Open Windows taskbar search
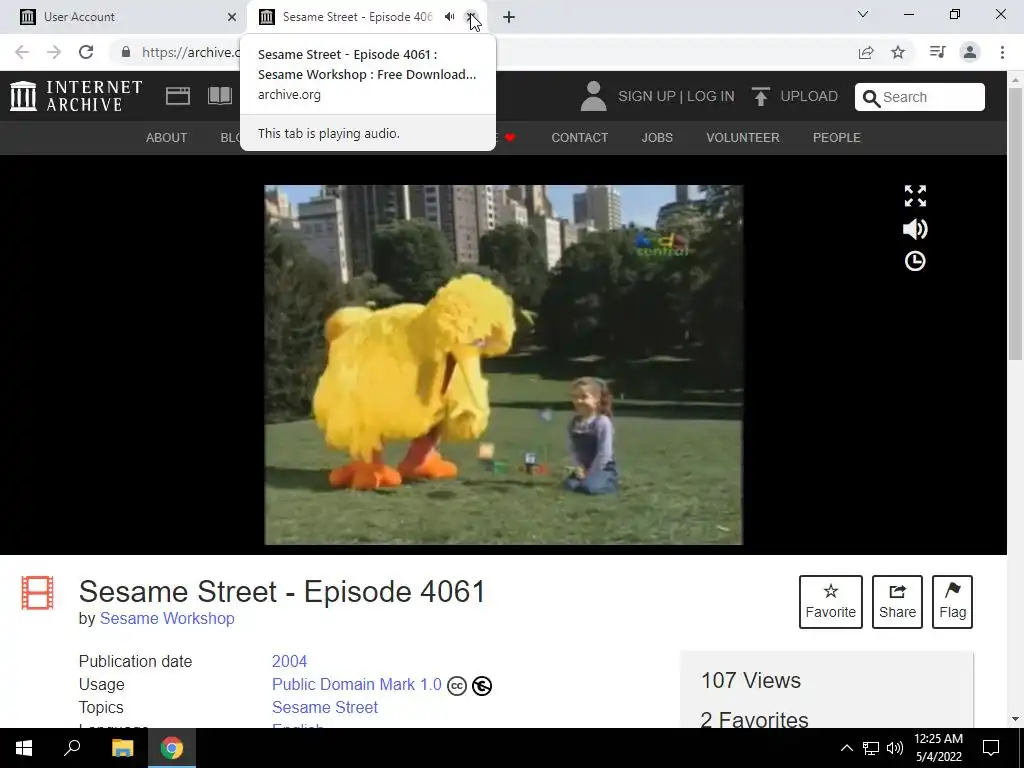 pos(72,748)
